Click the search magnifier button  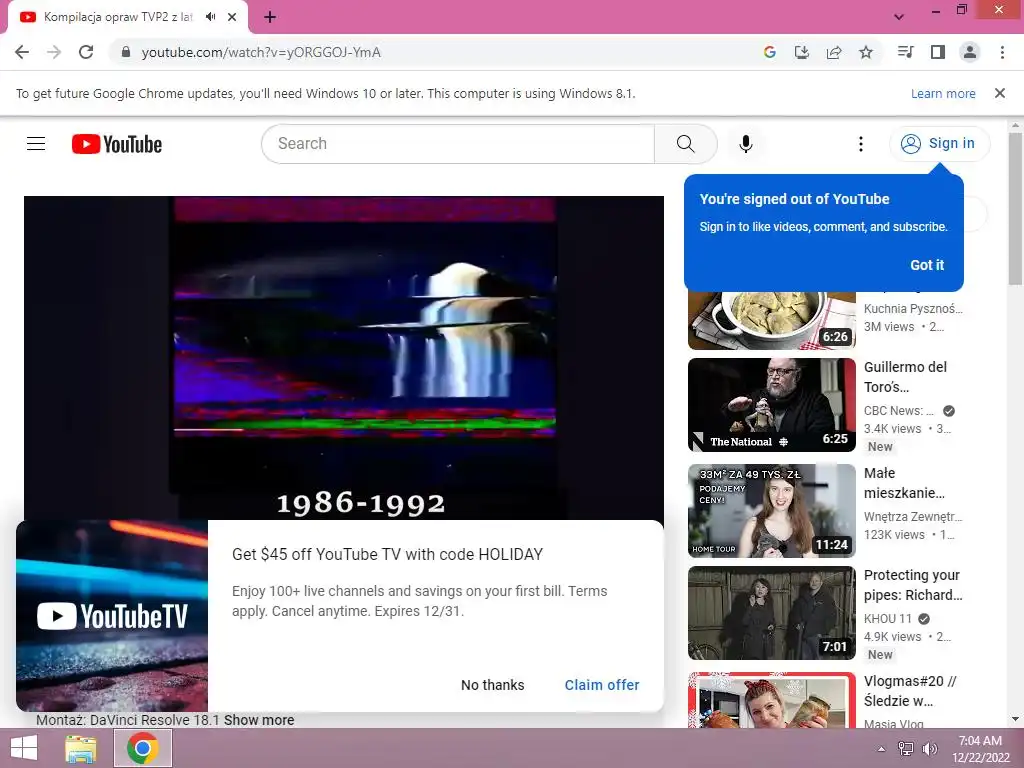[685, 144]
